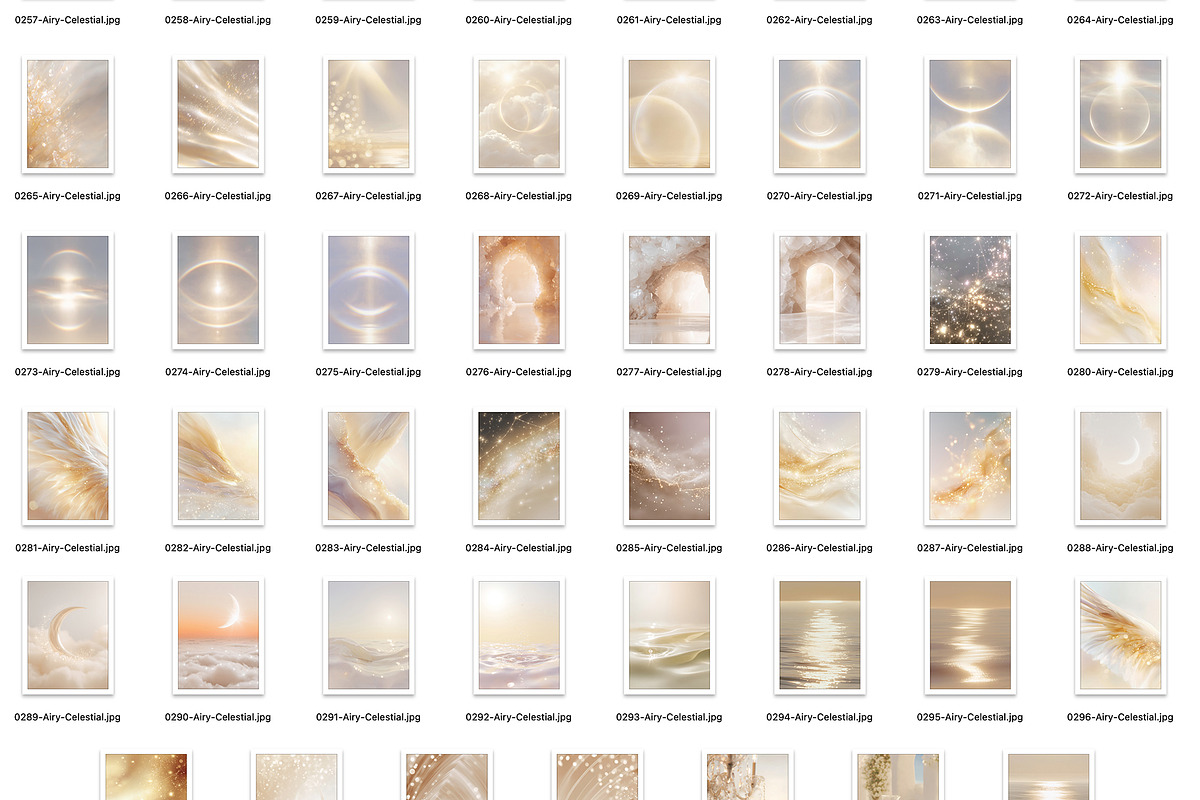Select the 0284-Airy-Celestial.jpg label

pos(519,548)
